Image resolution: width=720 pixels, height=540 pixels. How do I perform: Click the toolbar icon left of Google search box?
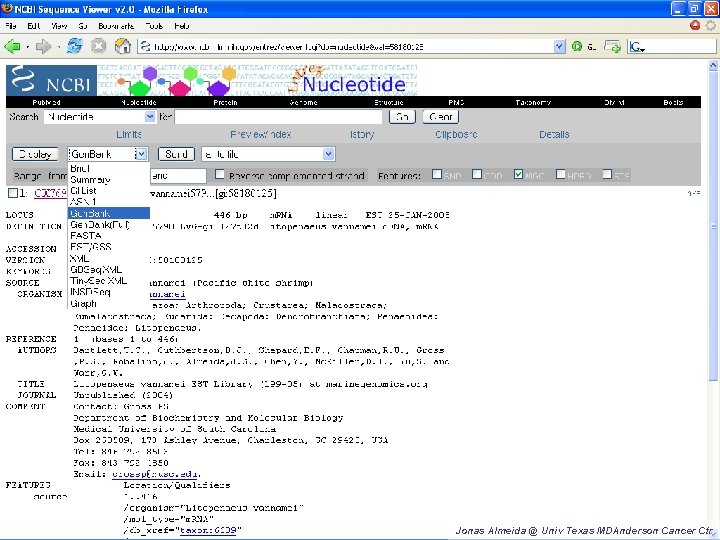(612, 46)
